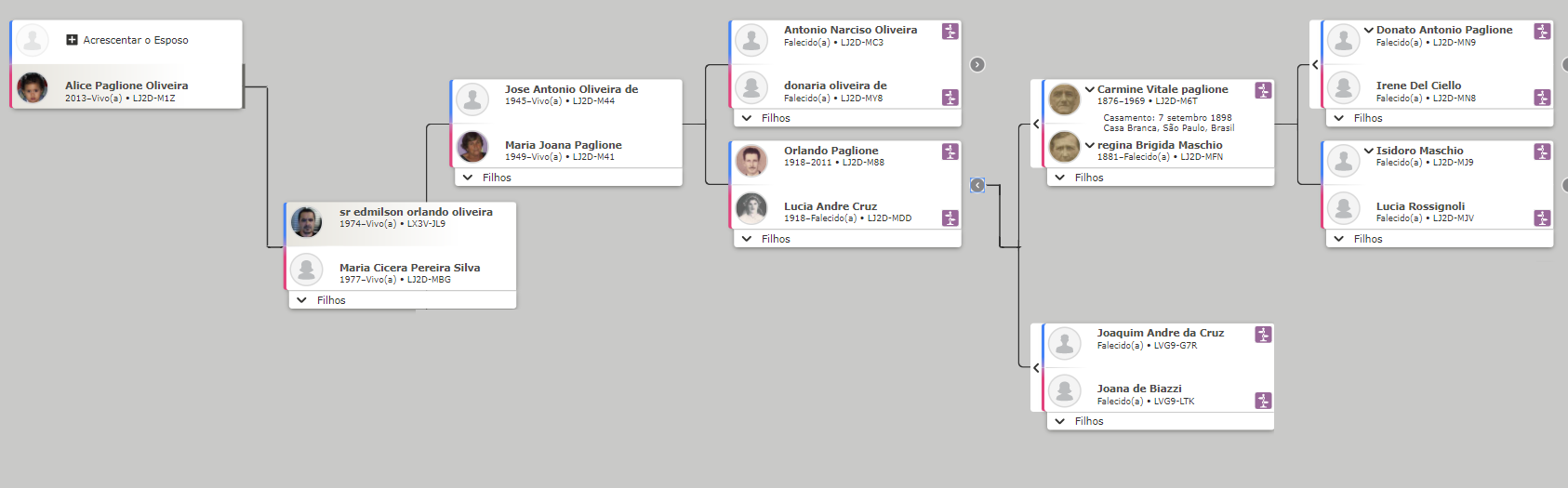
Task: Click tree icon beside Carmine Vitale paglione
Action: pyautogui.click(x=1263, y=90)
